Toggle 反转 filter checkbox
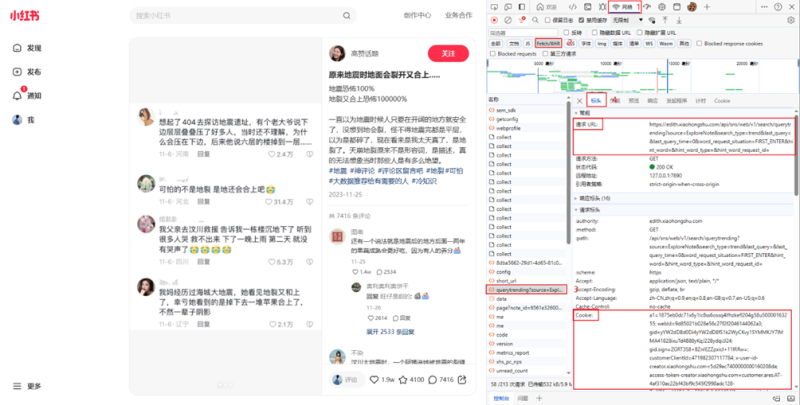800x405 pixels. coord(566,33)
